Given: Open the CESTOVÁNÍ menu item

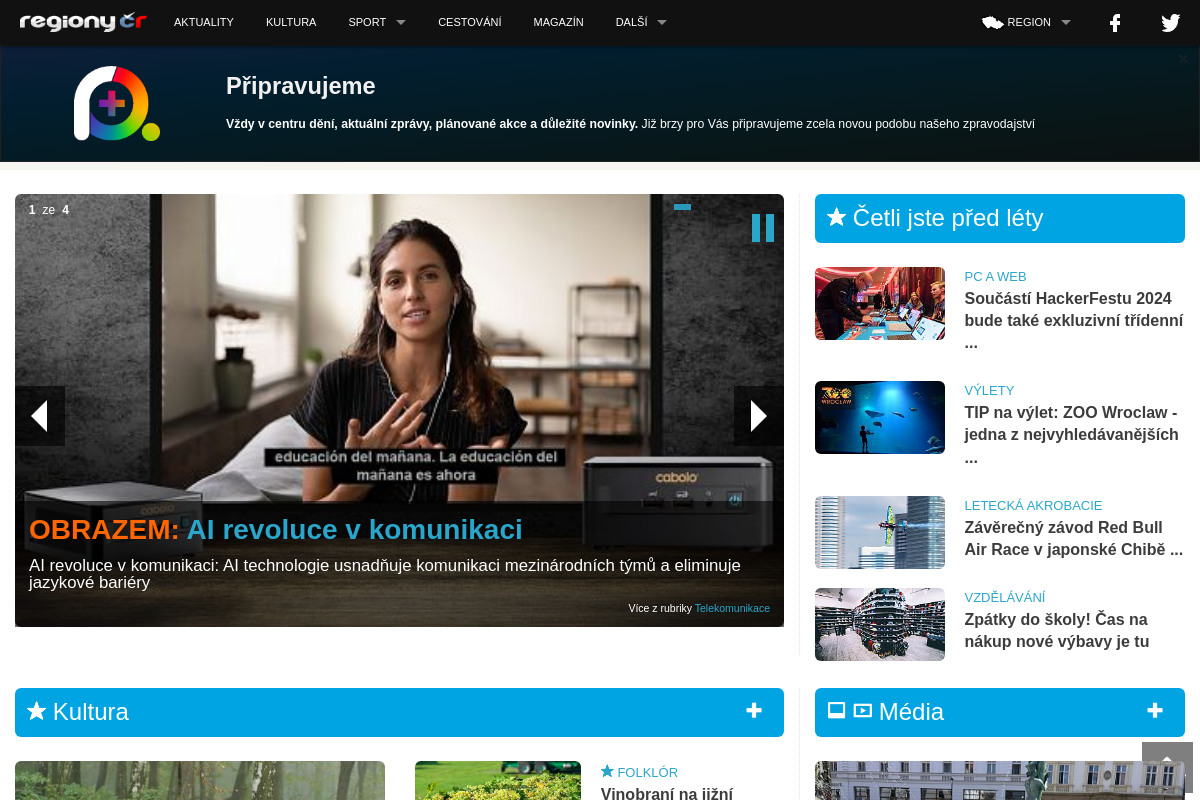Looking at the screenshot, I should point(470,22).
